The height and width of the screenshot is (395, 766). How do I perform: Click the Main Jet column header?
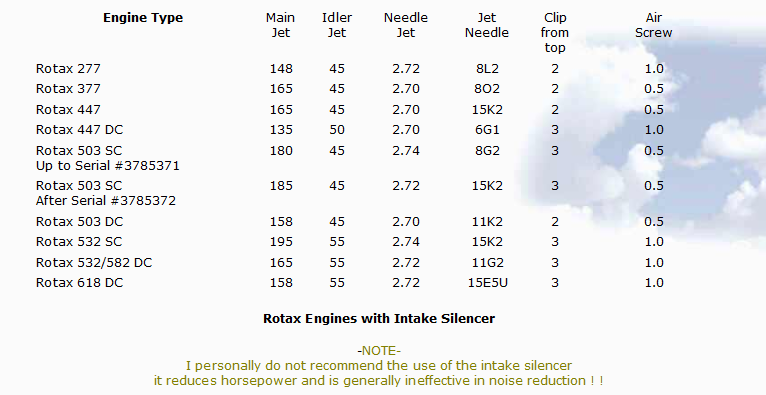pos(280,25)
